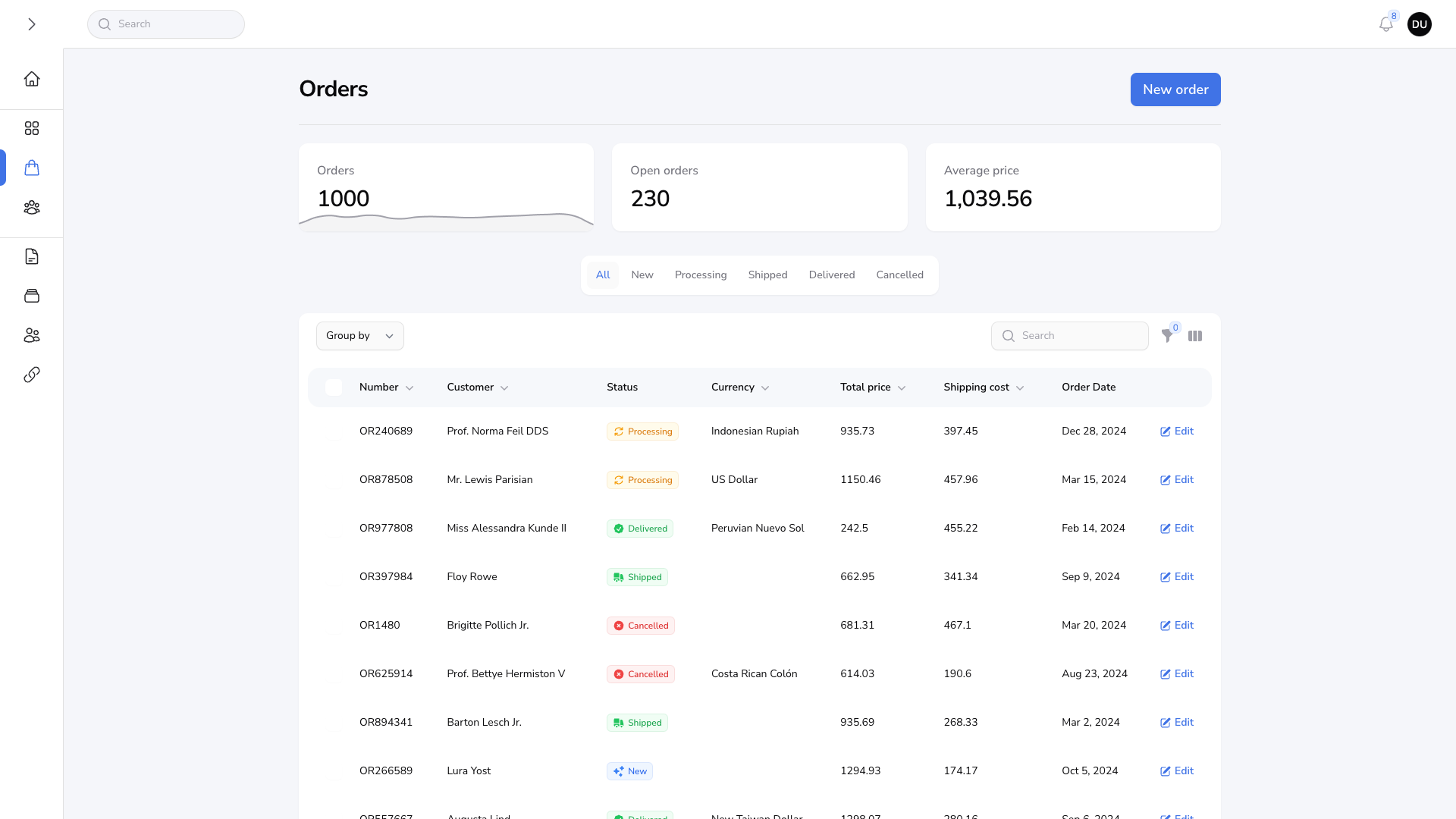Tick the select-all checkbox in table header
This screenshot has height=819, width=1456.
(334, 388)
